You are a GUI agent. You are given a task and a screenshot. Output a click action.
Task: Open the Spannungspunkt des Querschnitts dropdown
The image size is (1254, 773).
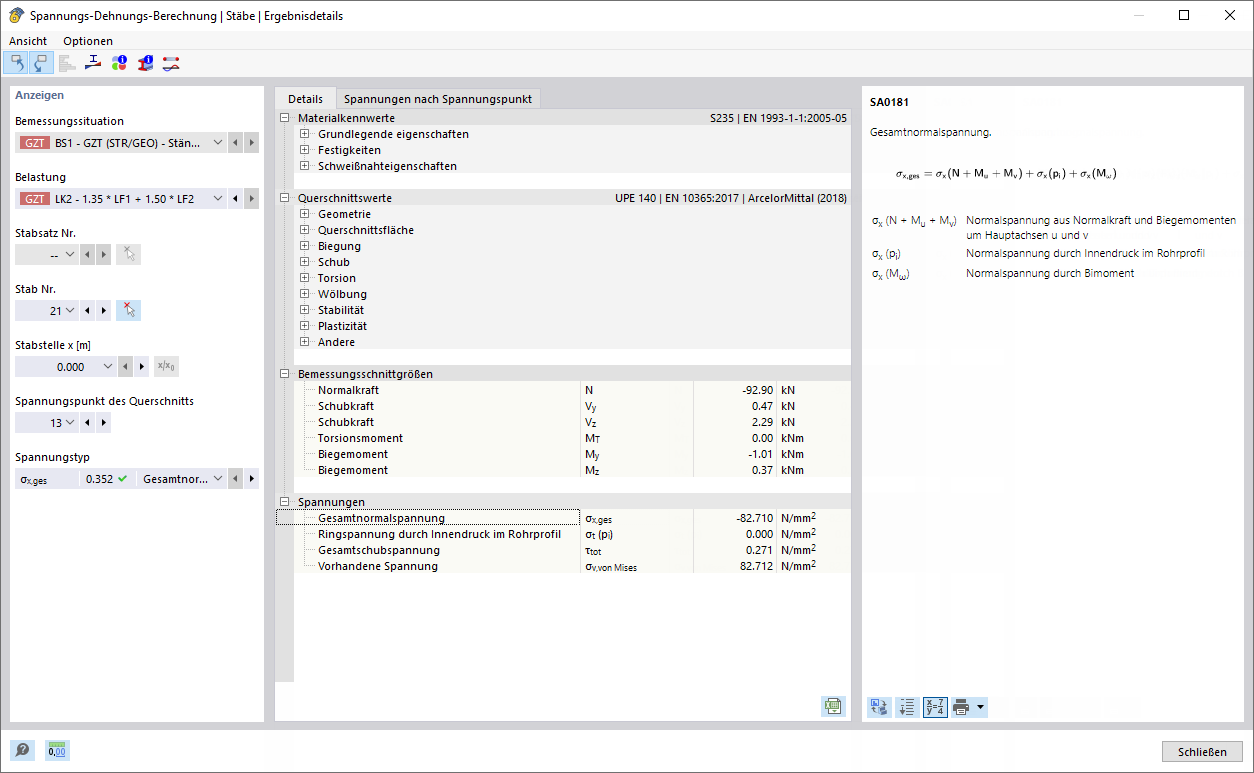(70, 422)
